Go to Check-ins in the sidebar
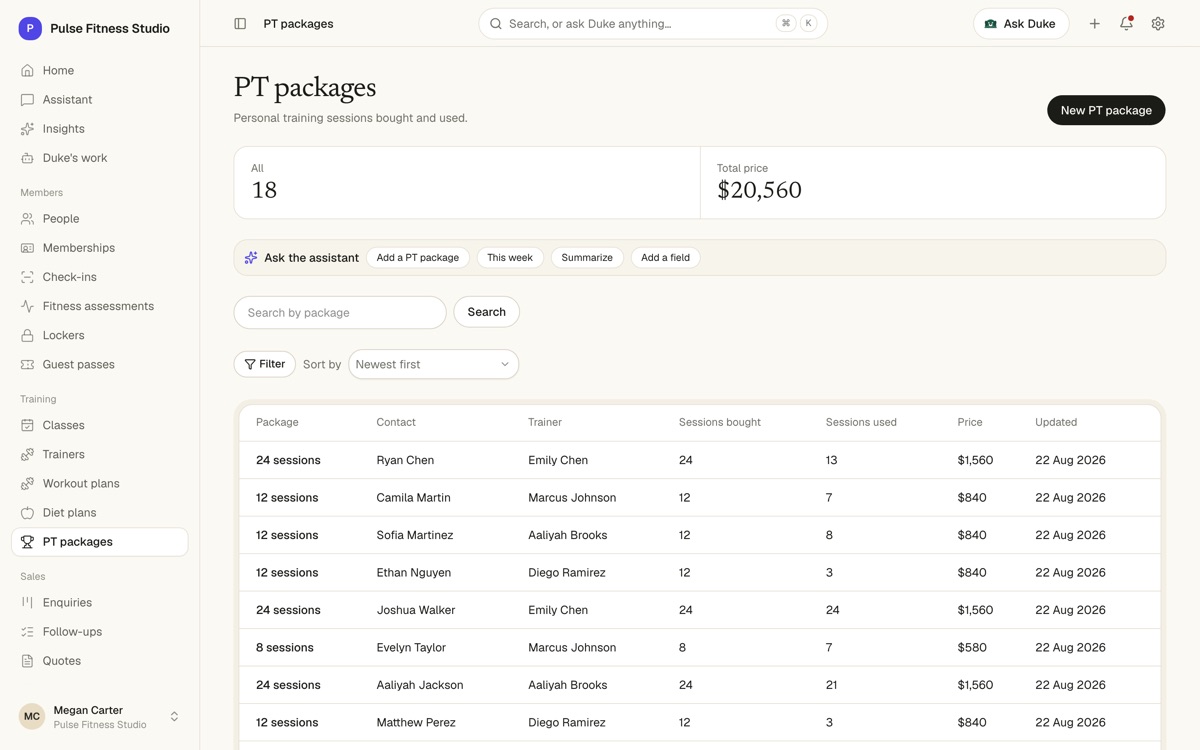1200x750 pixels. pos(99,277)
